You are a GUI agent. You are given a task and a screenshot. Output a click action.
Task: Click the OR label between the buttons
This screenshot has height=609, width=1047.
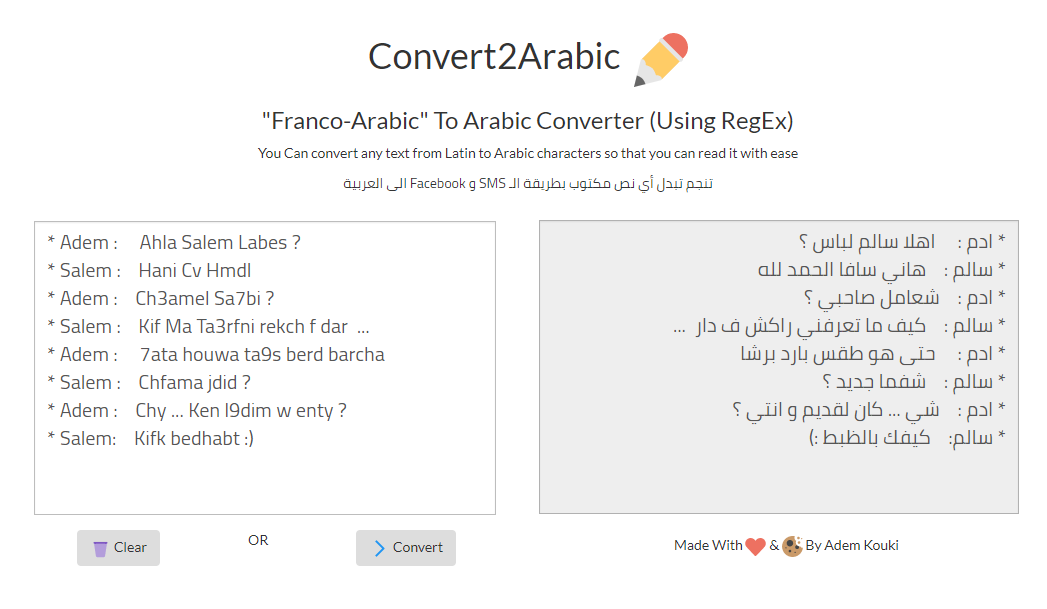pos(258,540)
